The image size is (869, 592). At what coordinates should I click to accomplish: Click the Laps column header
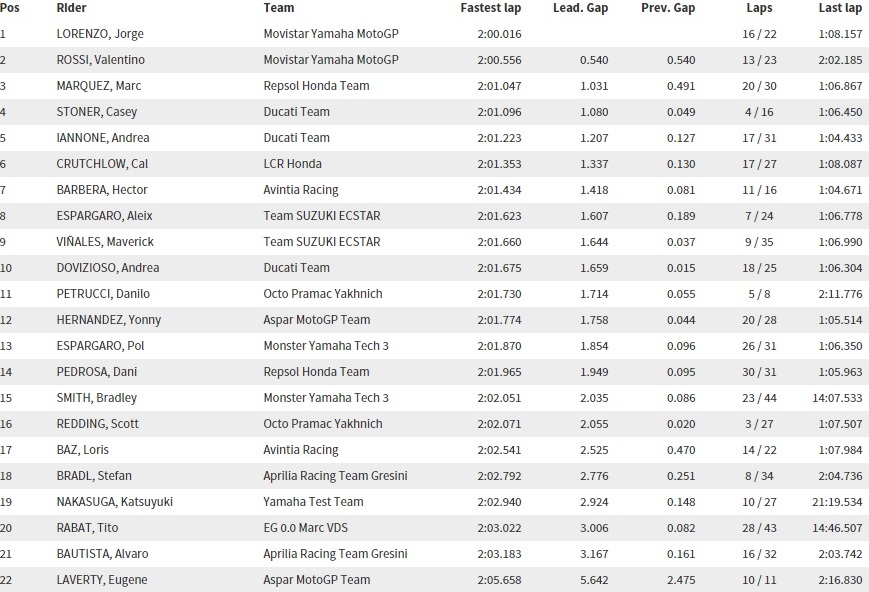point(759,8)
